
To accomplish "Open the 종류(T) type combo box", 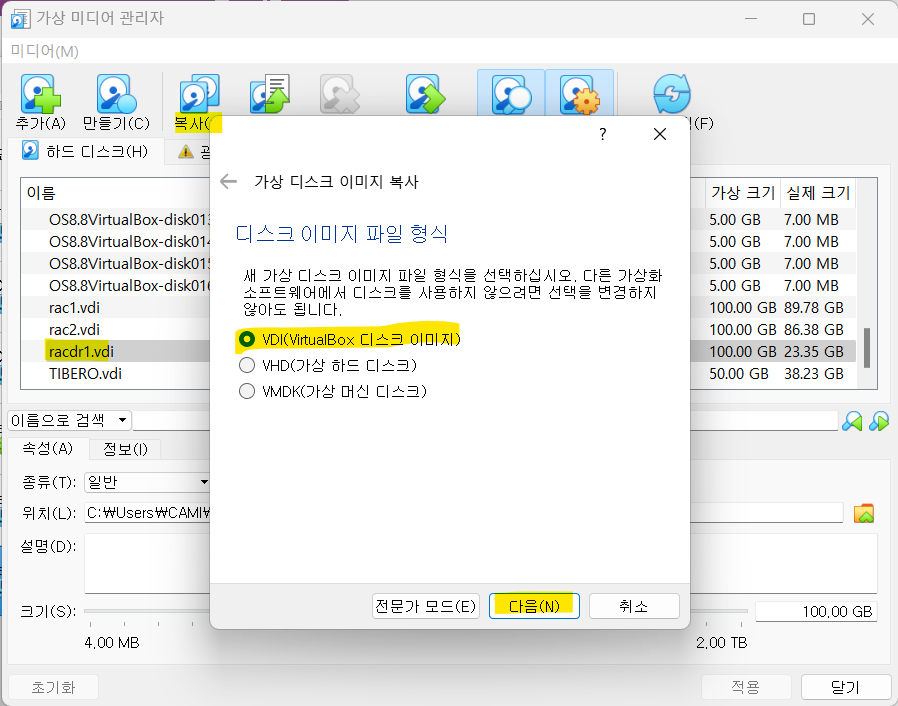I will 147,482.
